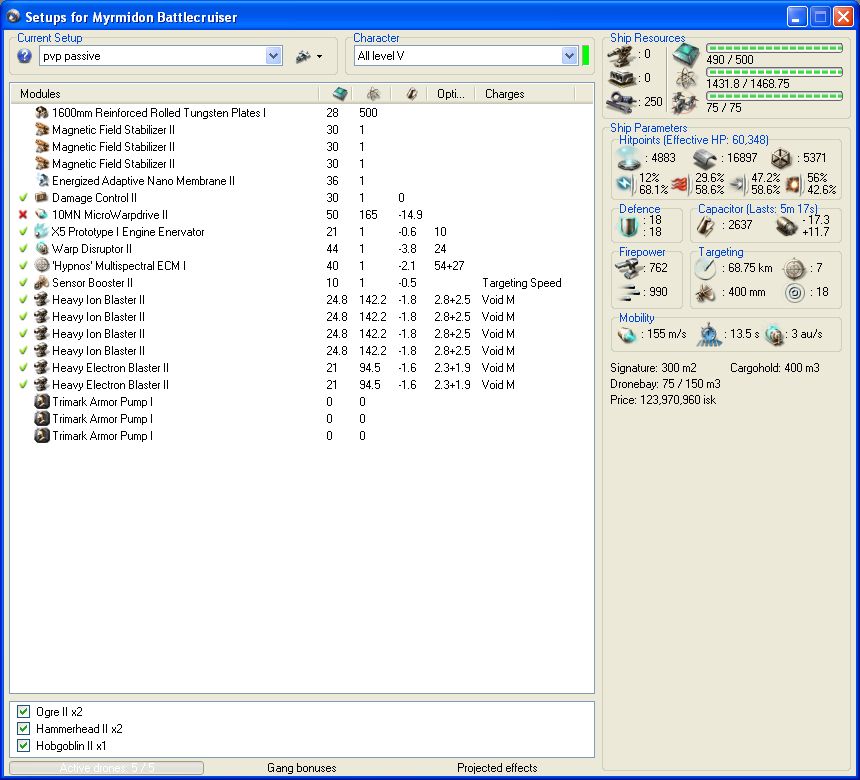The image size is (860, 780).
Task: Click the turret DPS icon showing 762
Action: 628,268
